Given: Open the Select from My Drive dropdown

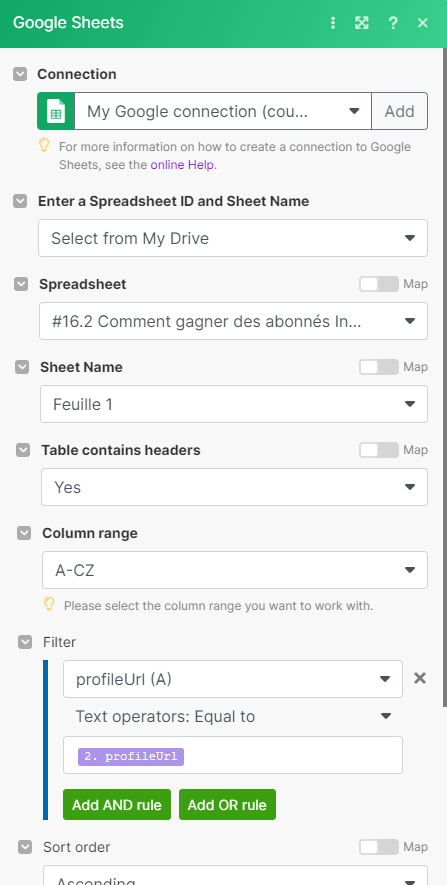Looking at the screenshot, I should [x=233, y=238].
